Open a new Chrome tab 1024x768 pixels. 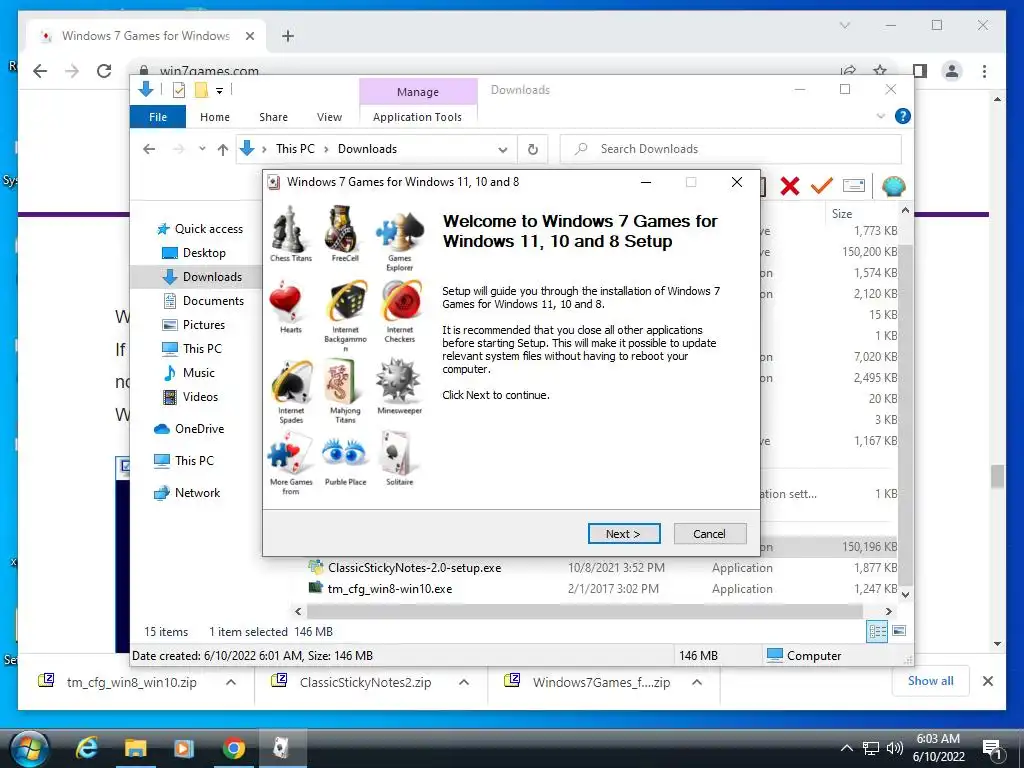(288, 36)
